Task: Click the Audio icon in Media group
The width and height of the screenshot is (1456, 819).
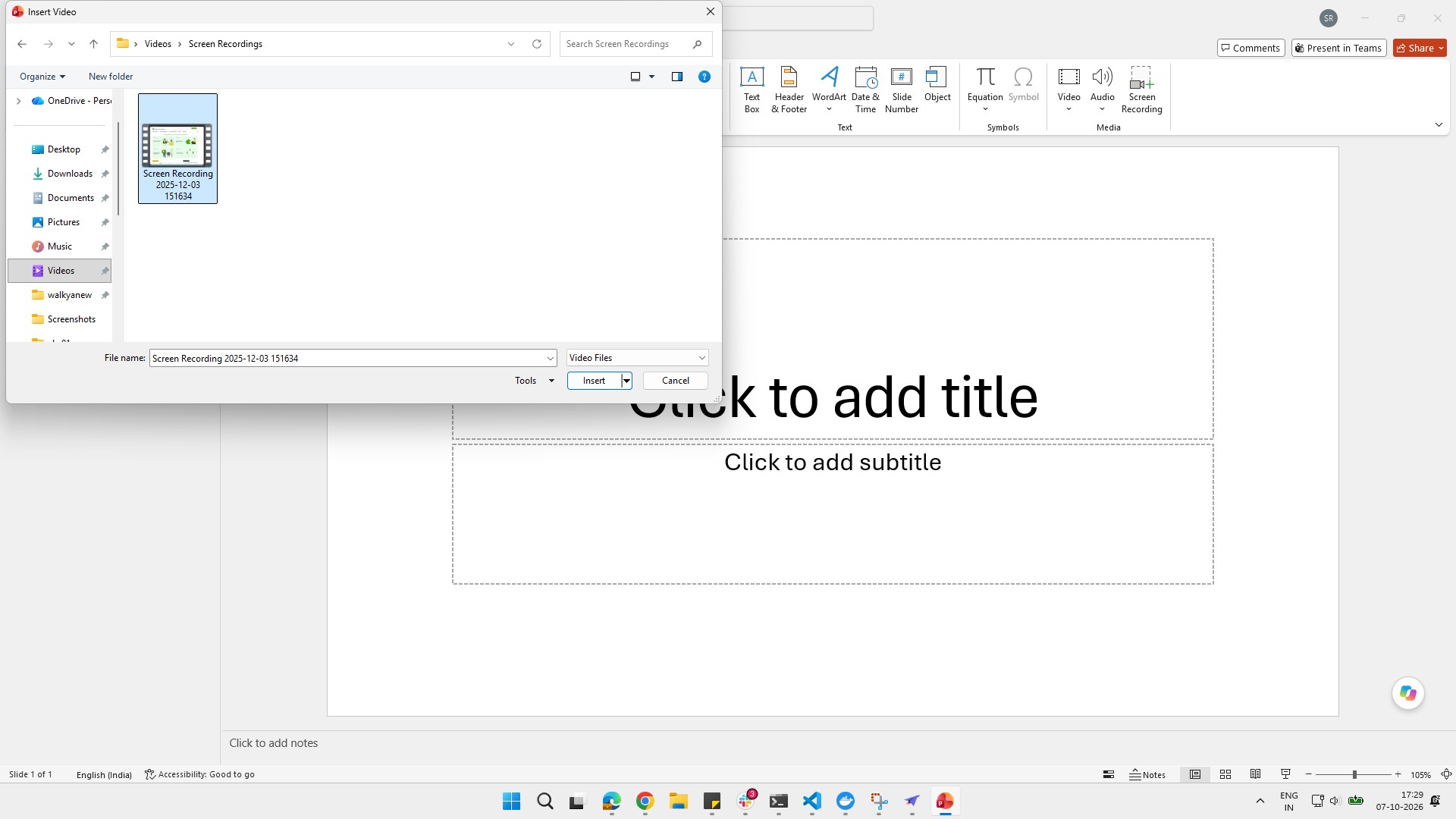Action: 1102,77
